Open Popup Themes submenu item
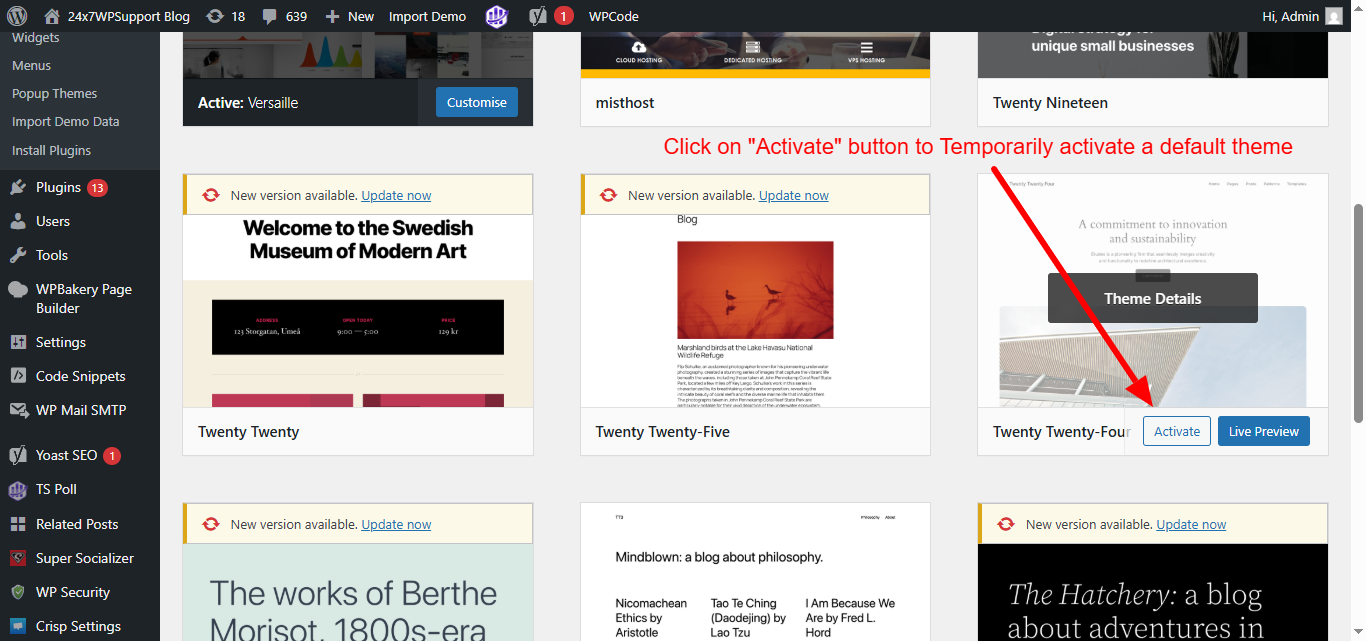Image resolution: width=1366 pixels, height=641 pixels. (54, 93)
